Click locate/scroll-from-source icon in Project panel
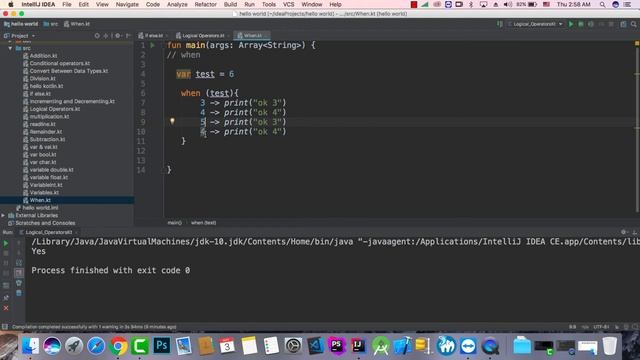Screen dimensions: 640x360 [97, 36]
